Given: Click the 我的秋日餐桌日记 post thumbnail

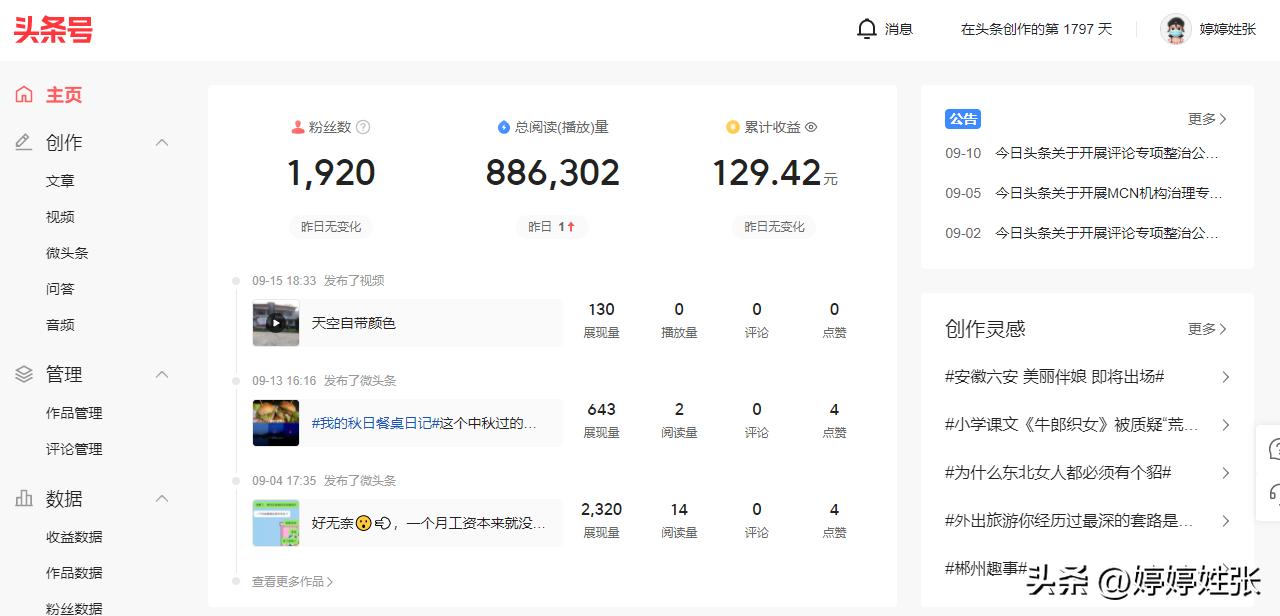Looking at the screenshot, I should 276,423.
